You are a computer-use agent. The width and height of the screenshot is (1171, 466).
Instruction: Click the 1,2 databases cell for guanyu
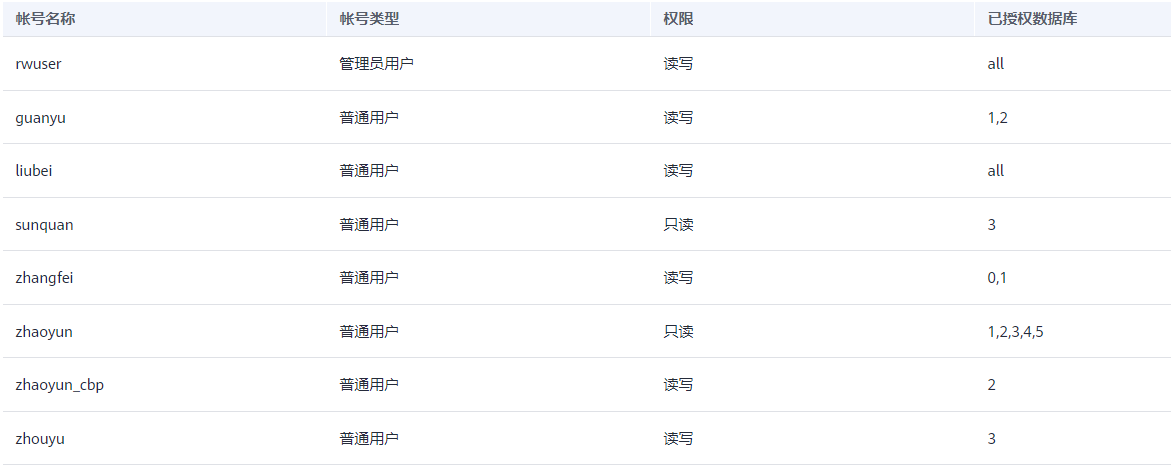997,118
